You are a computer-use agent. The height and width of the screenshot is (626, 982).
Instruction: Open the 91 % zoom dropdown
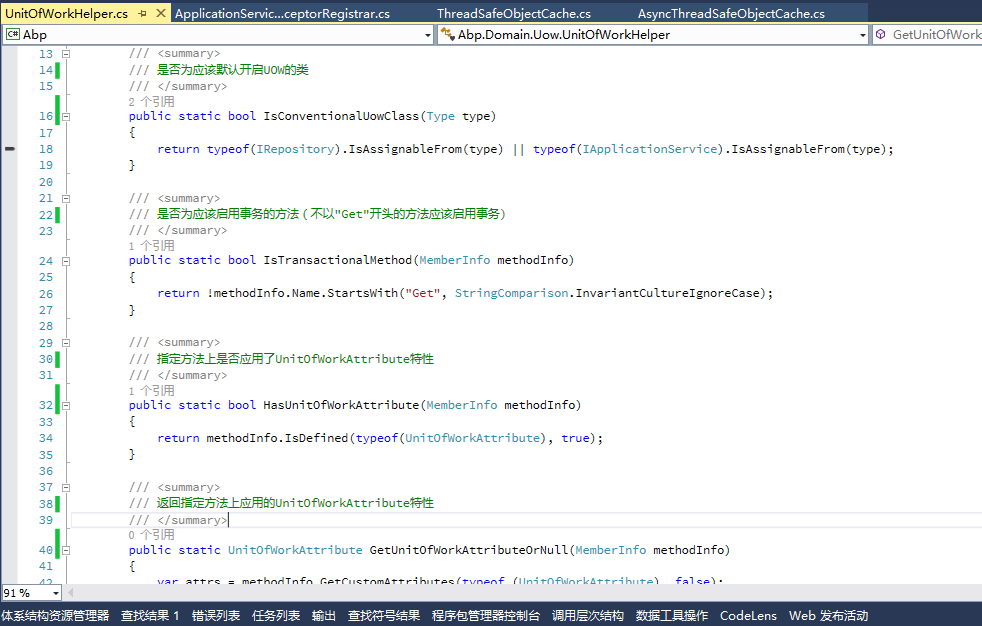56,593
